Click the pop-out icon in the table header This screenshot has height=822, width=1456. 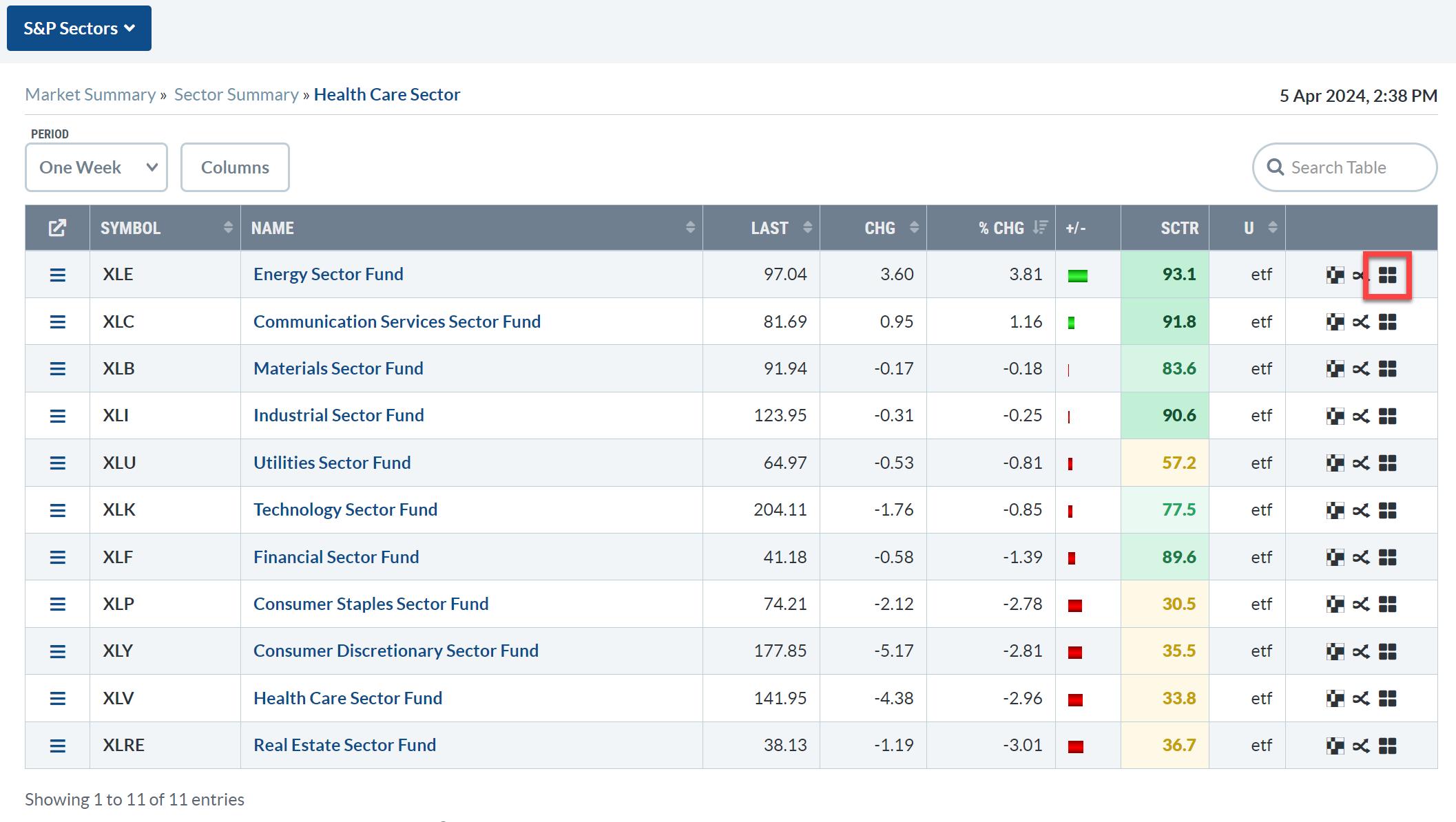(x=57, y=228)
